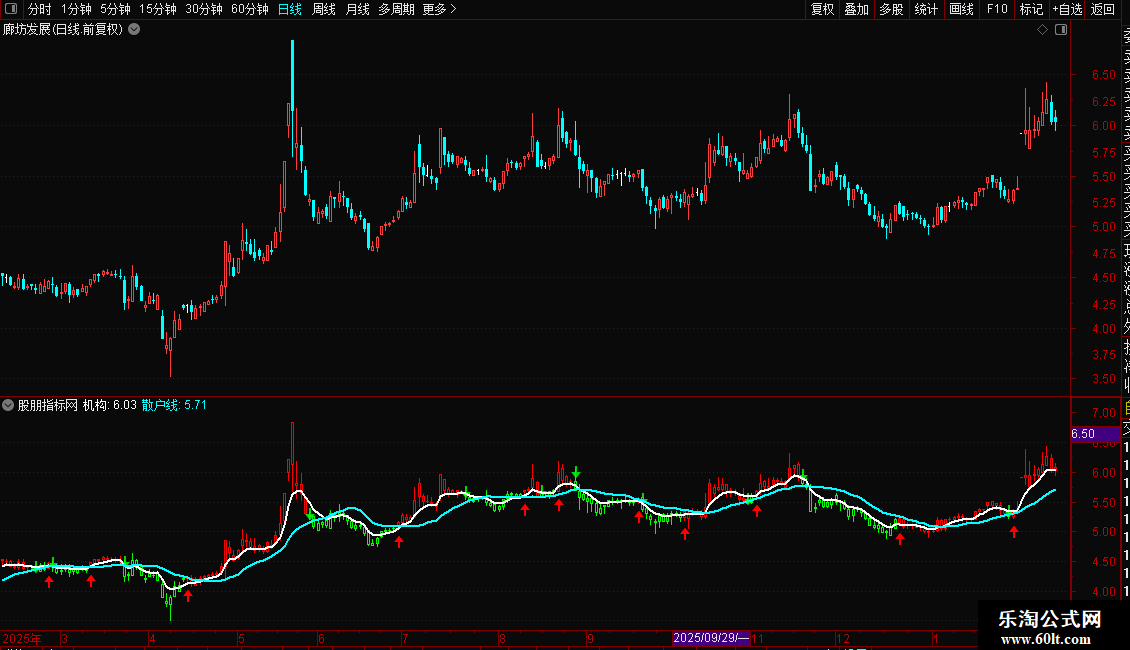1130x650 pixels.
Task: Select the 15分钟 period
Action: (x=158, y=9)
